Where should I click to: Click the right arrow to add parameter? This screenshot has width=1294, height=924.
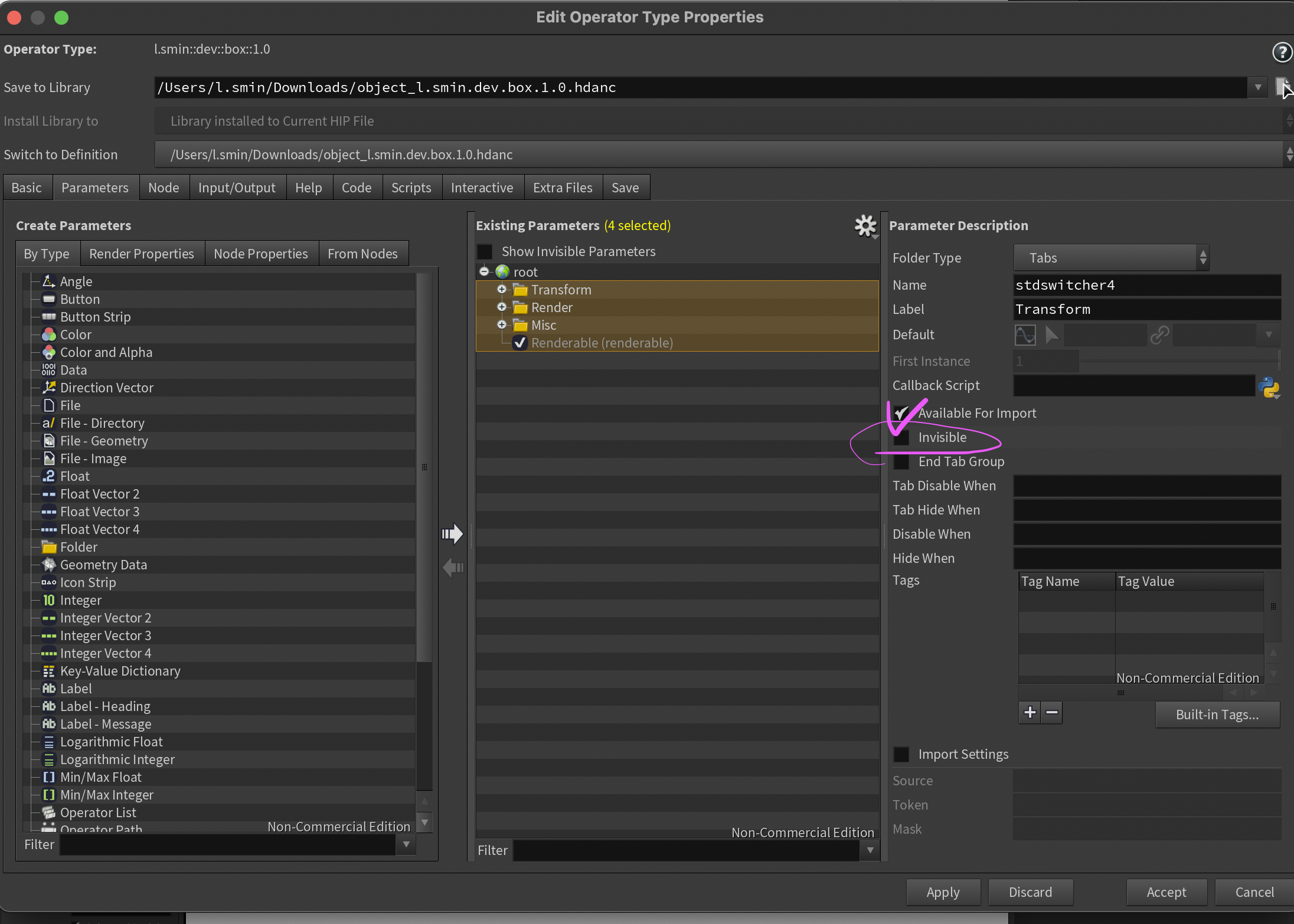(x=452, y=534)
